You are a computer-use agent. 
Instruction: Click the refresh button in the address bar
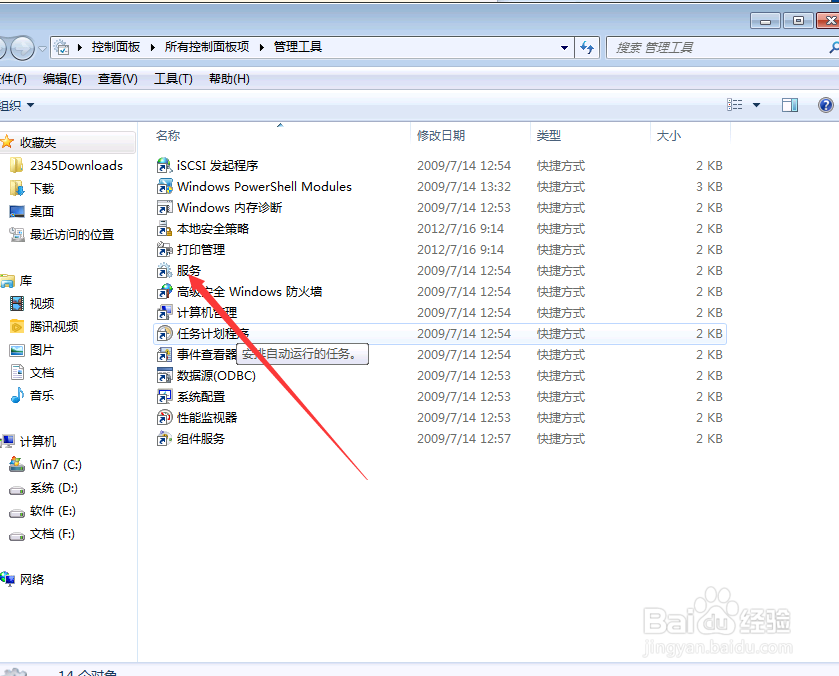click(x=587, y=47)
